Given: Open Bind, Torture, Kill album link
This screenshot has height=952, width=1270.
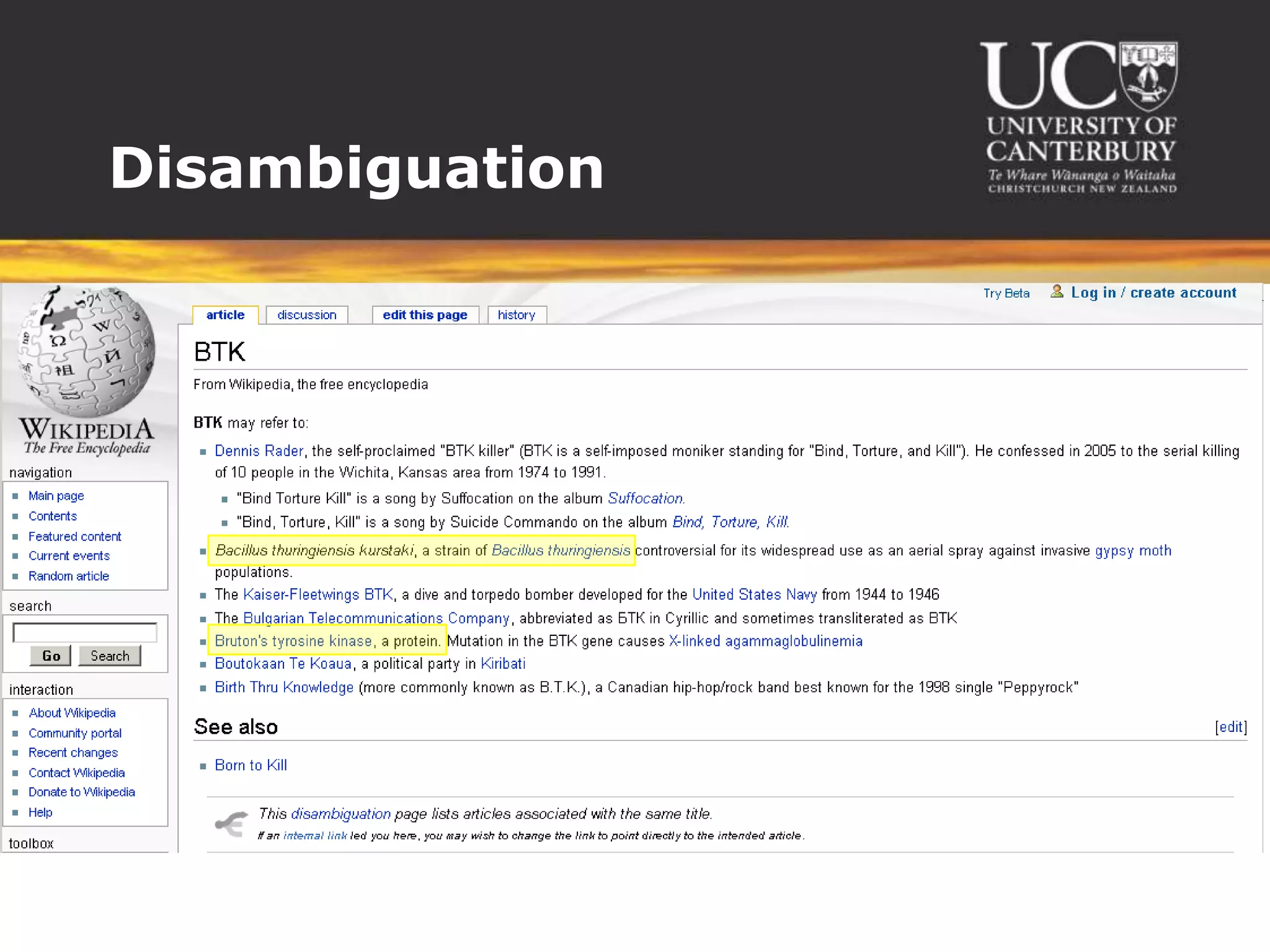Looking at the screenshot, I should (731, 522).
